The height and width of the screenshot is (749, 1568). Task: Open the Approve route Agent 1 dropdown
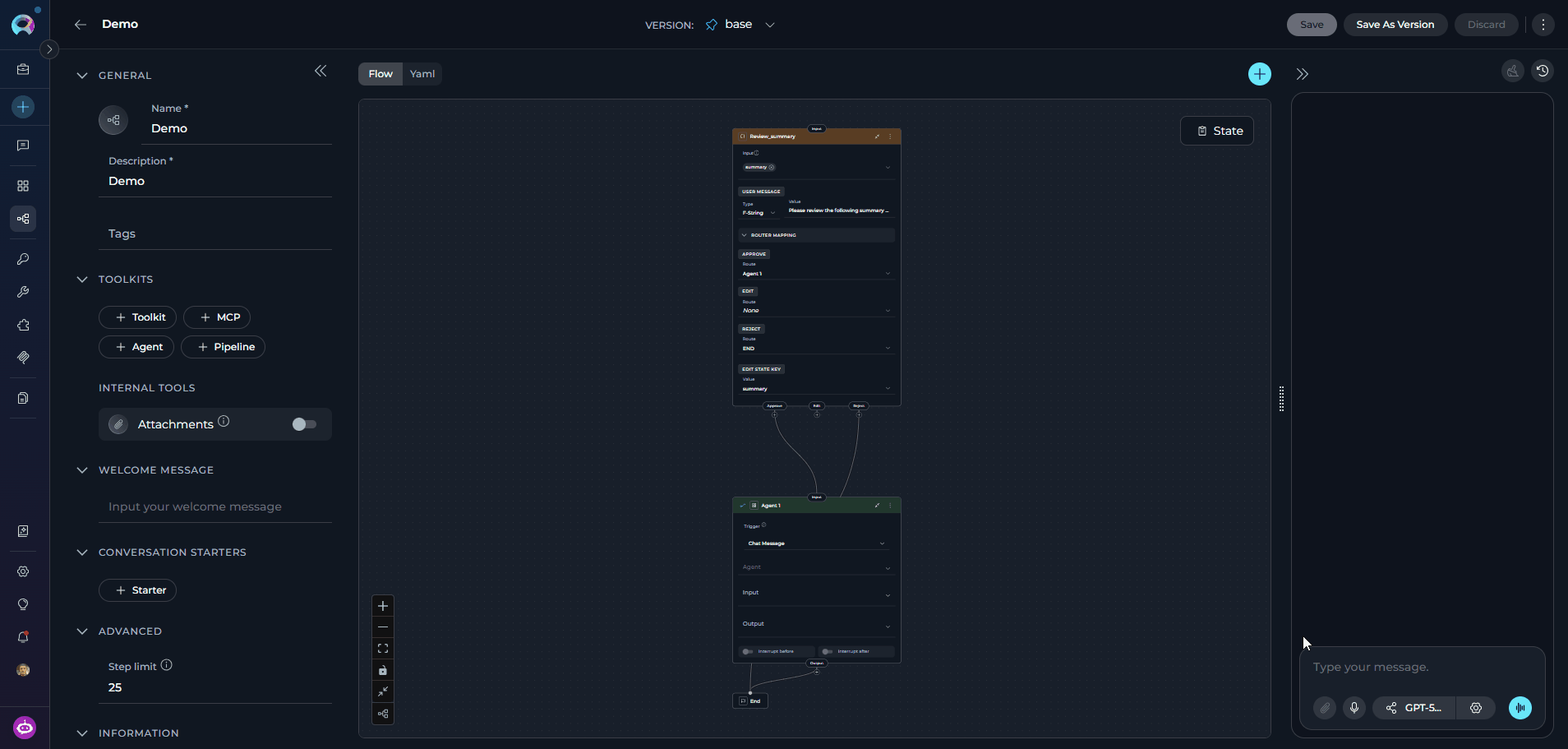click(x=816, y=274)
